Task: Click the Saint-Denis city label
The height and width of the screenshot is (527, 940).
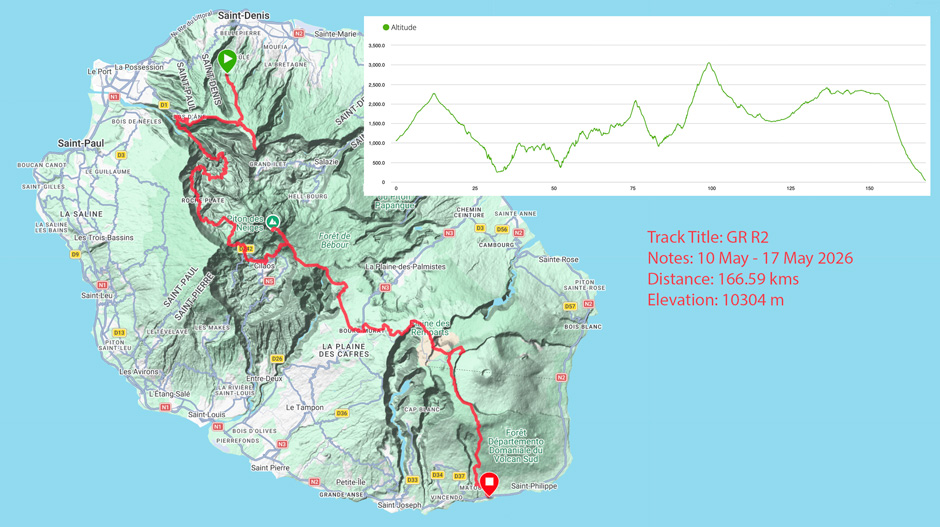Action: [x=244, y=16]
